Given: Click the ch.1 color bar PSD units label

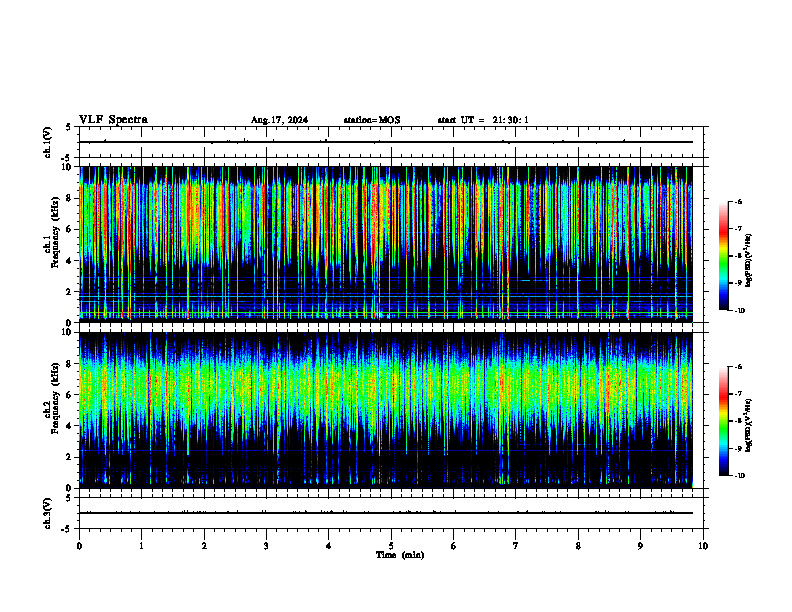Looking at the screenshot, I should click(x=748, y=260).
